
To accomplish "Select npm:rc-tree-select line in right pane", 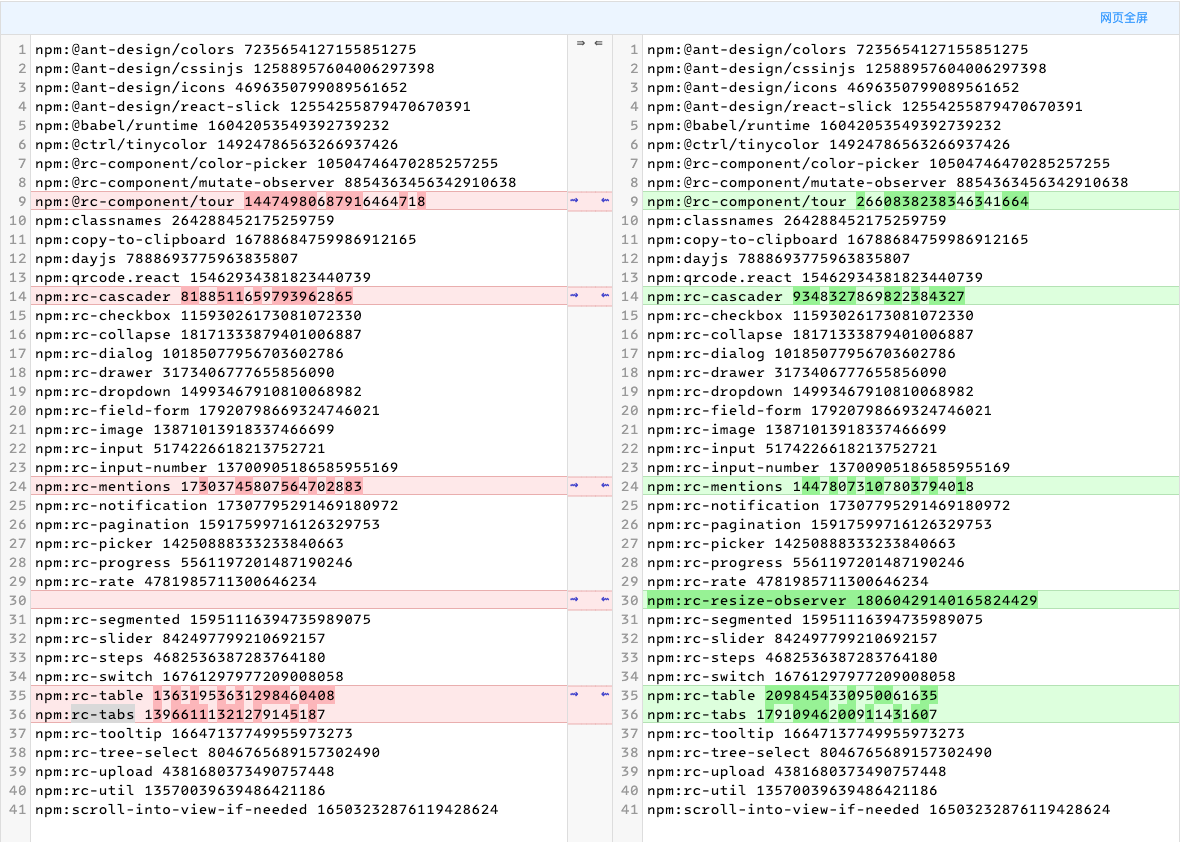I will [x=819, y=752].
